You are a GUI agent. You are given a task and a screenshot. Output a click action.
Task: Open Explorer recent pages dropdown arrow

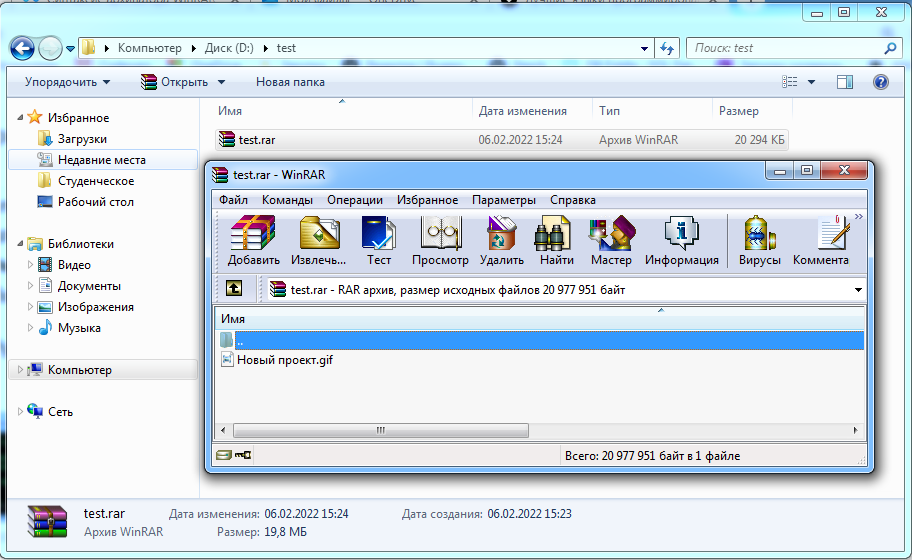70,49
